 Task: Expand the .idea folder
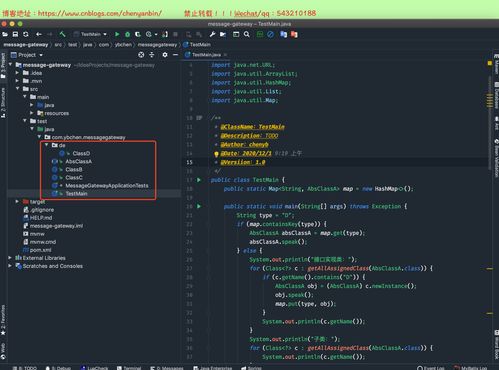pyautogui.click(x=17, y=73)
